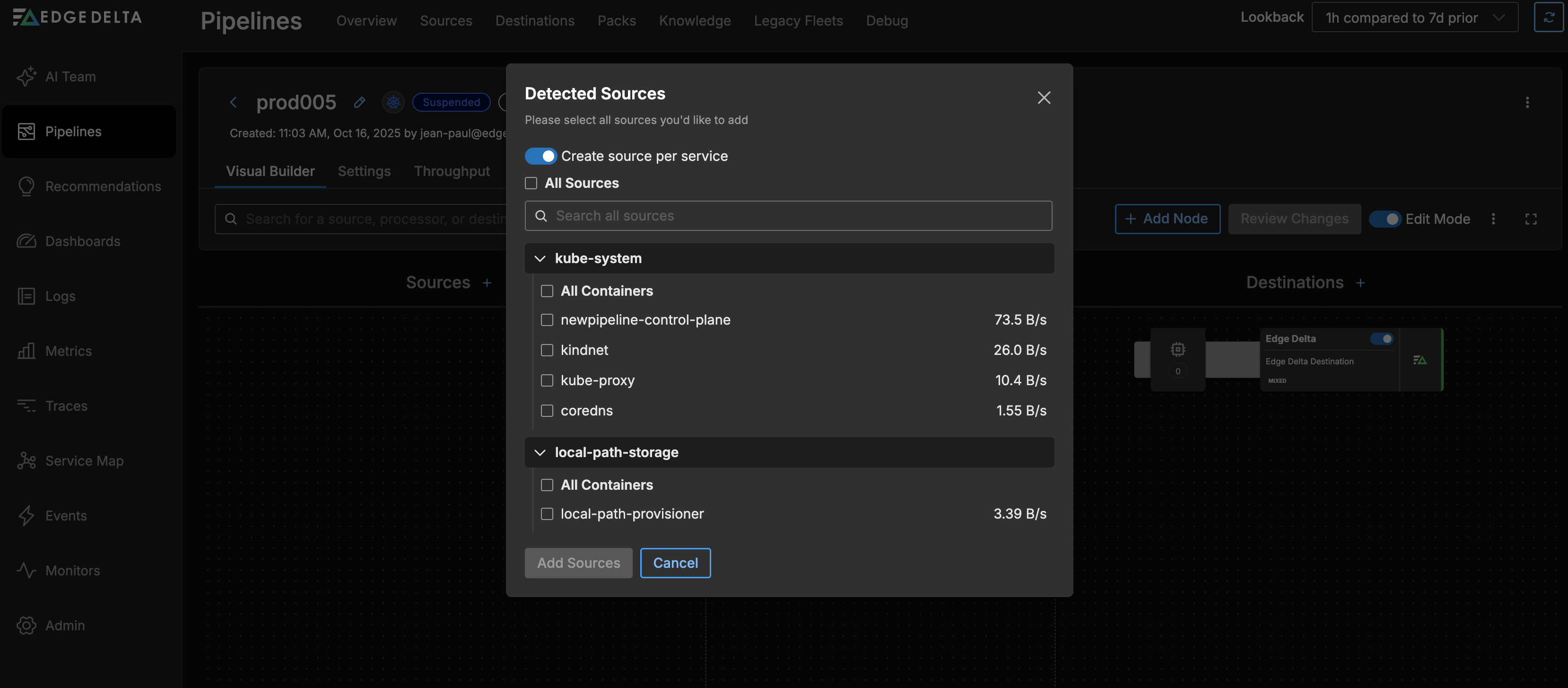The image size is (1568, 688).
Task: Select the kube-proxy checkbox
Action: (x=547, y=380)
